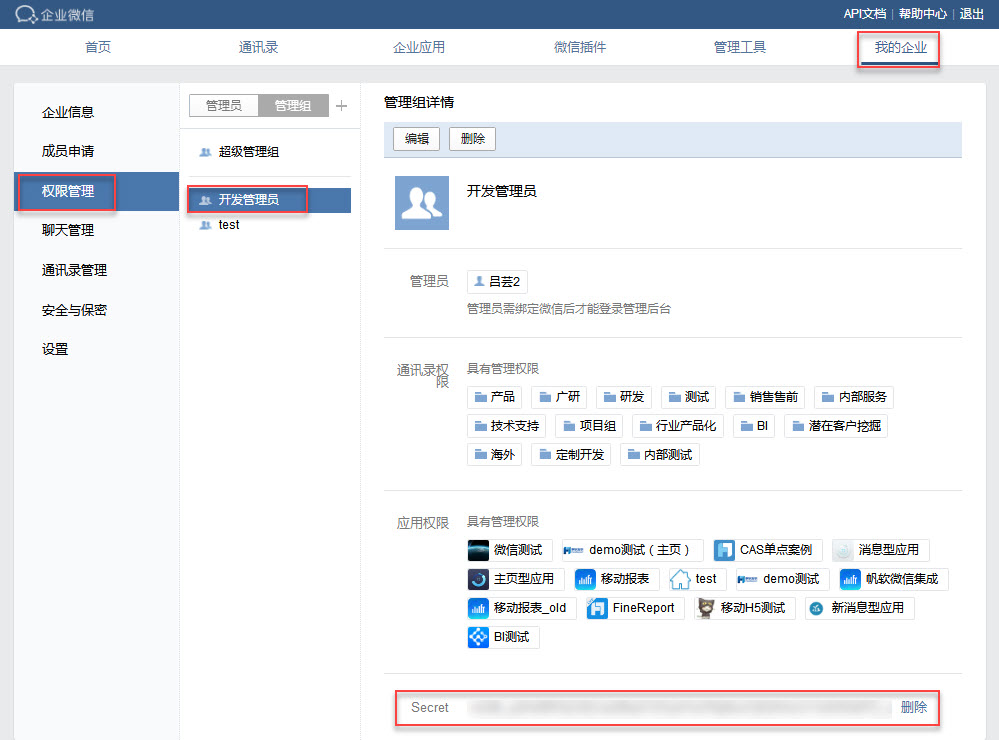Switch to the 管理组 tab

(293, 105)
